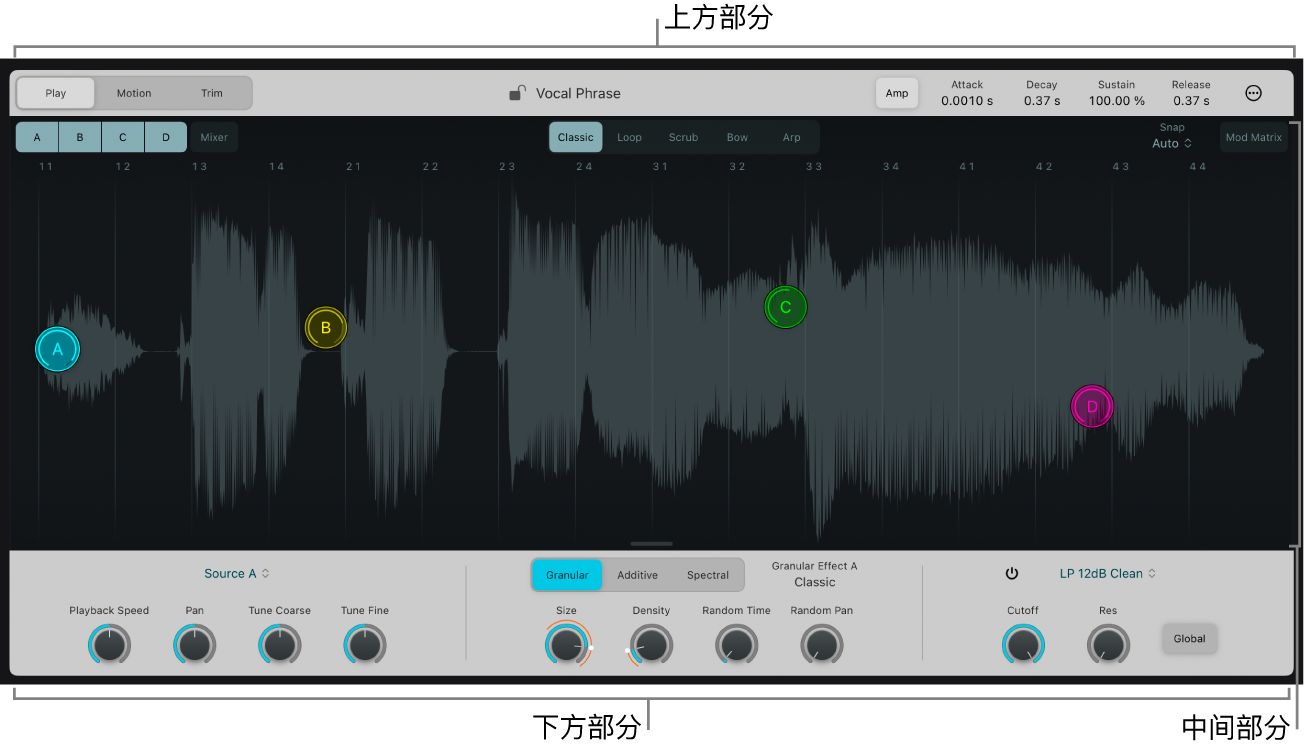The image size is (1306, 747).
Task: Click the Release value 0.37 s
Action: click(1191, 100)
